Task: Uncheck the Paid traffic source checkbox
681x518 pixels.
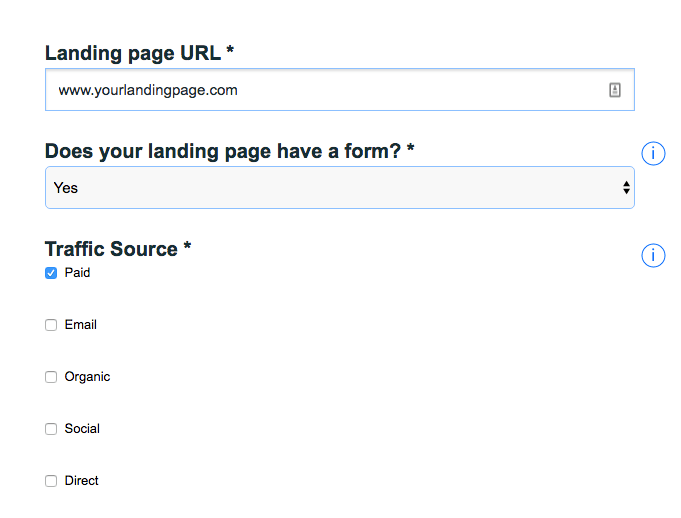Action: (x=51, y=273)
